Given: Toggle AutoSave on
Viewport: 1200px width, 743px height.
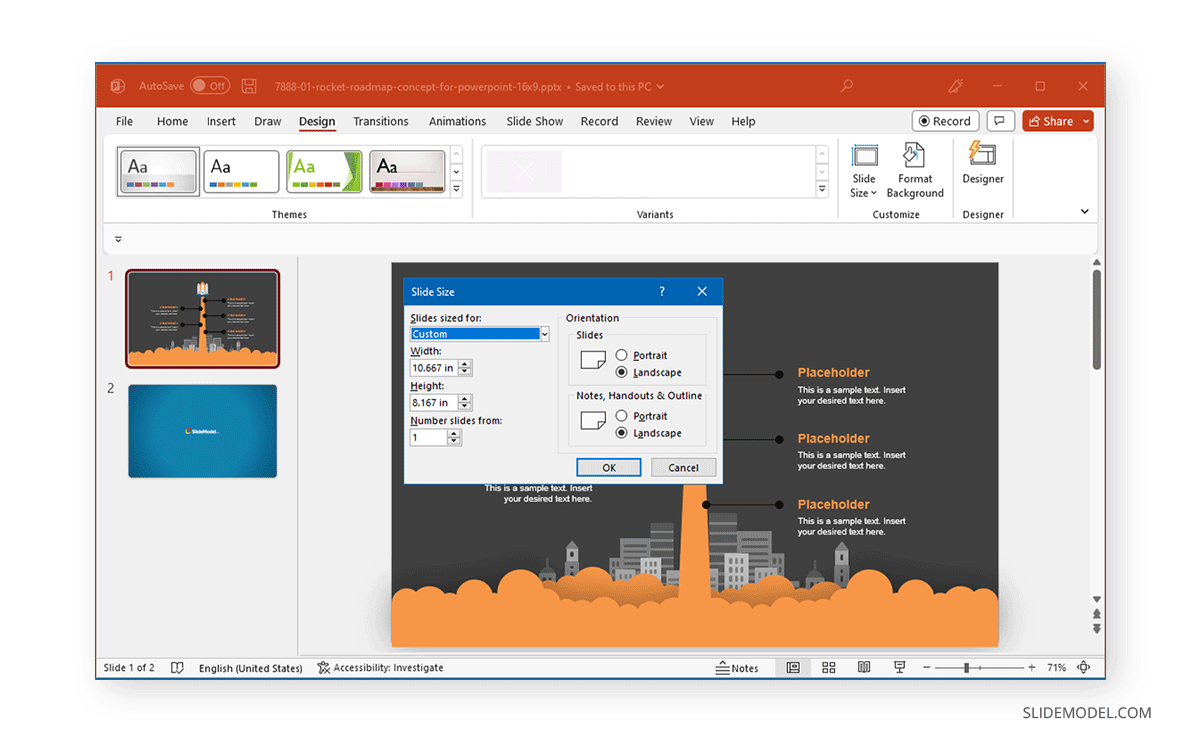Looking at the screenshot, I should coord(210,85).
